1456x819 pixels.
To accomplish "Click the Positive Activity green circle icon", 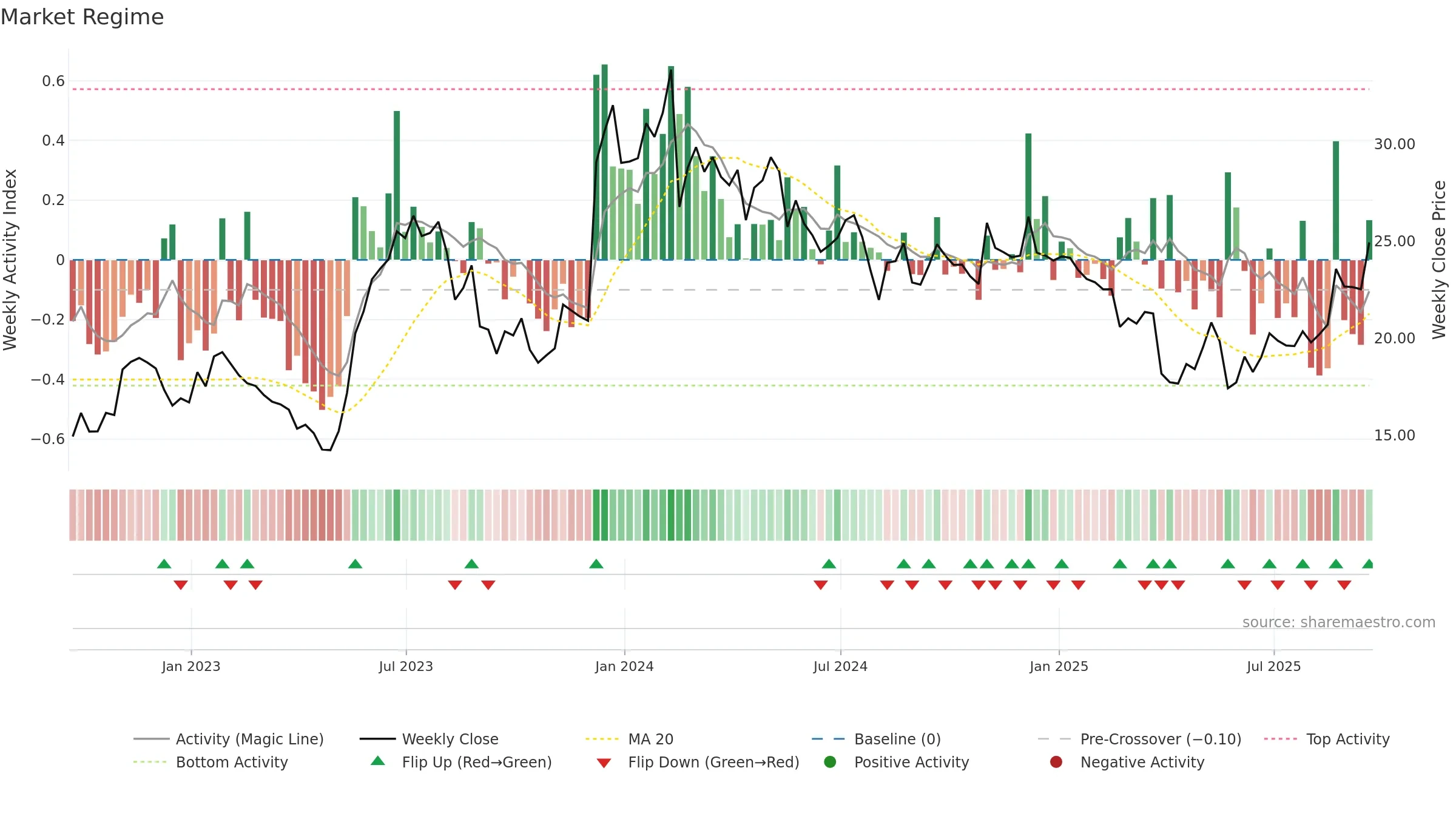I will pos(830,762).
